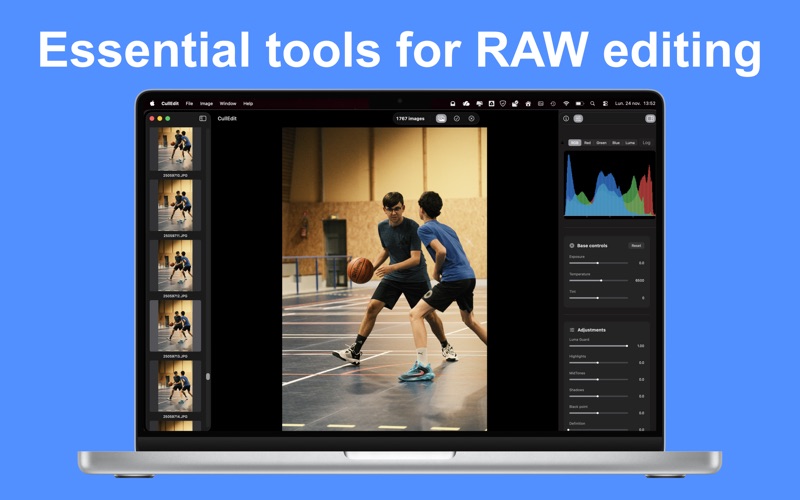Toggle Log scale for histogram
This screenshot has width=800, height=500.
(x=646, y=143)
